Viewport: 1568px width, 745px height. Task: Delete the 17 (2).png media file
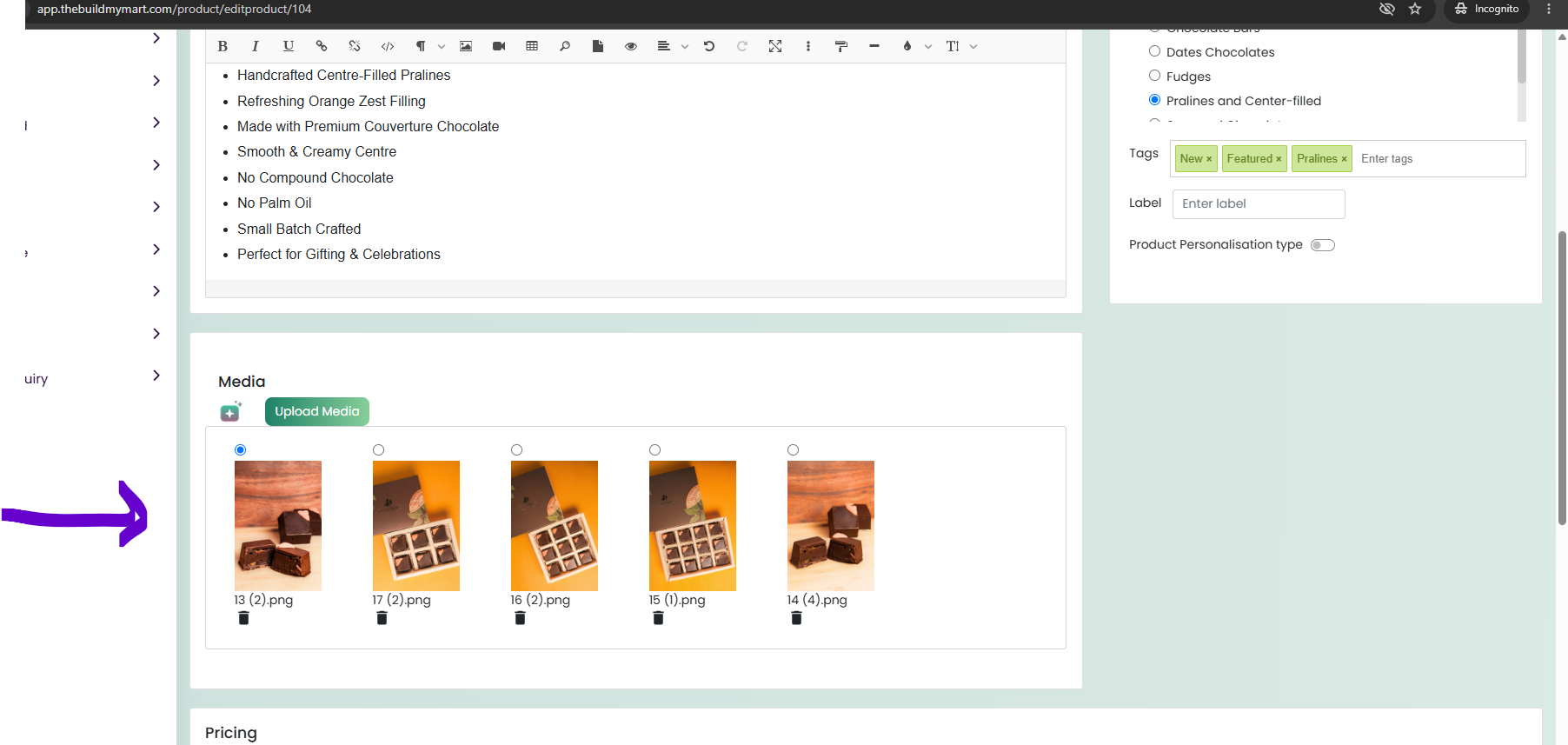382,618
